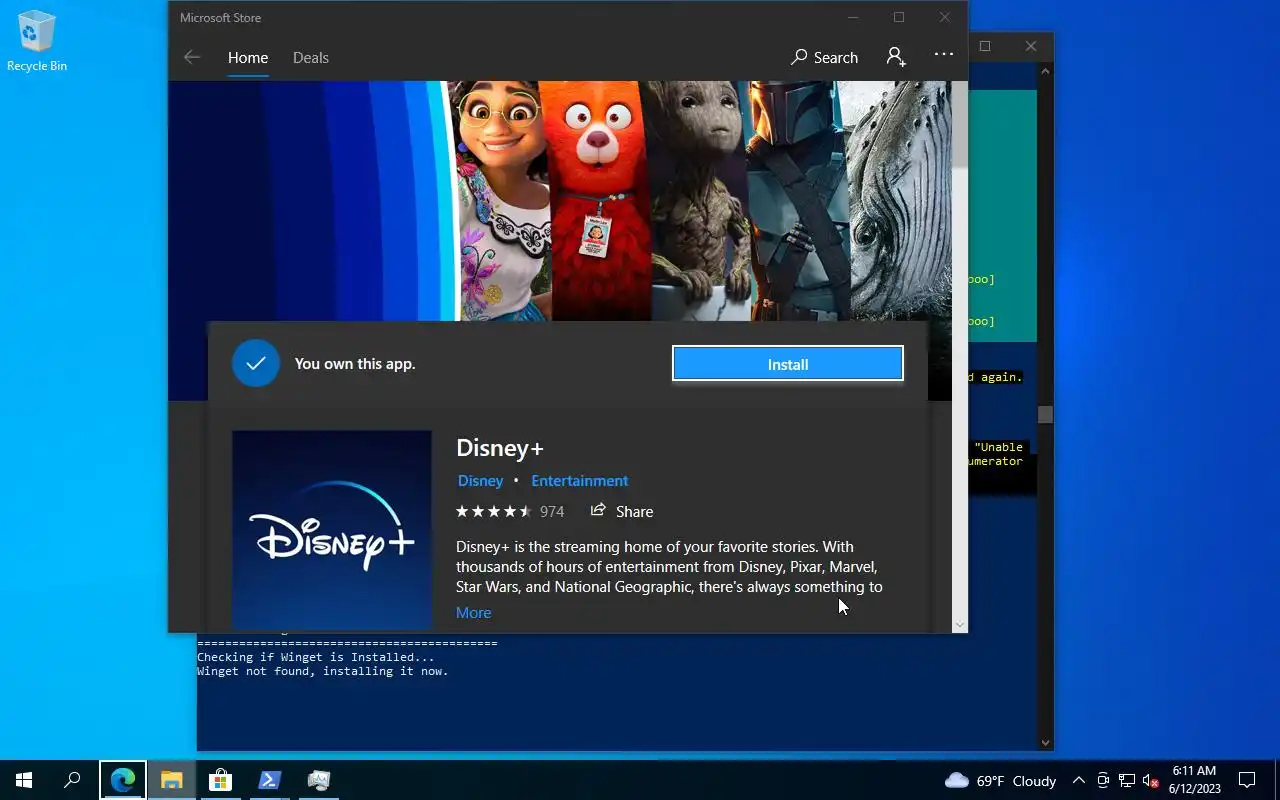Expand description with More link

click(x=474, y=613)
